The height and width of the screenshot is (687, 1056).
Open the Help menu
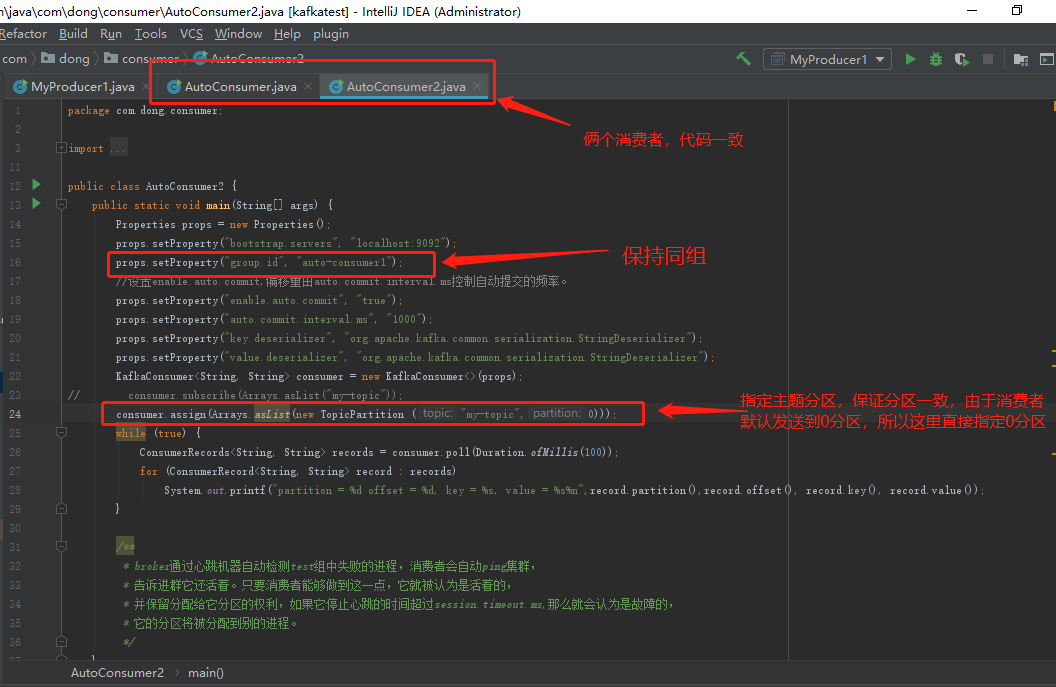[287, 34]
